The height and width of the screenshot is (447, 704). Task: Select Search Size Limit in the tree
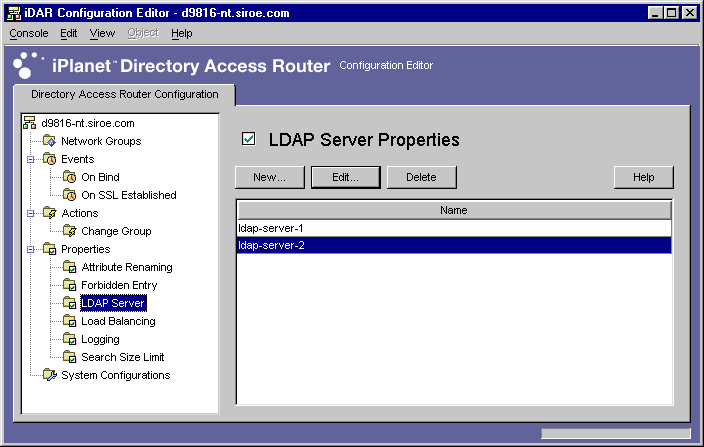(123, 357)
